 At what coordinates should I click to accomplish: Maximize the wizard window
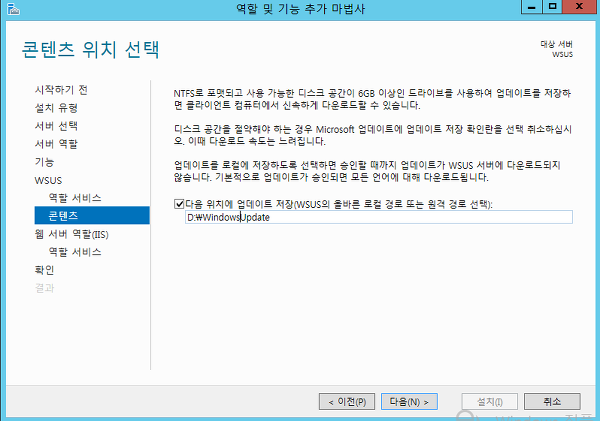pos(552,7)
